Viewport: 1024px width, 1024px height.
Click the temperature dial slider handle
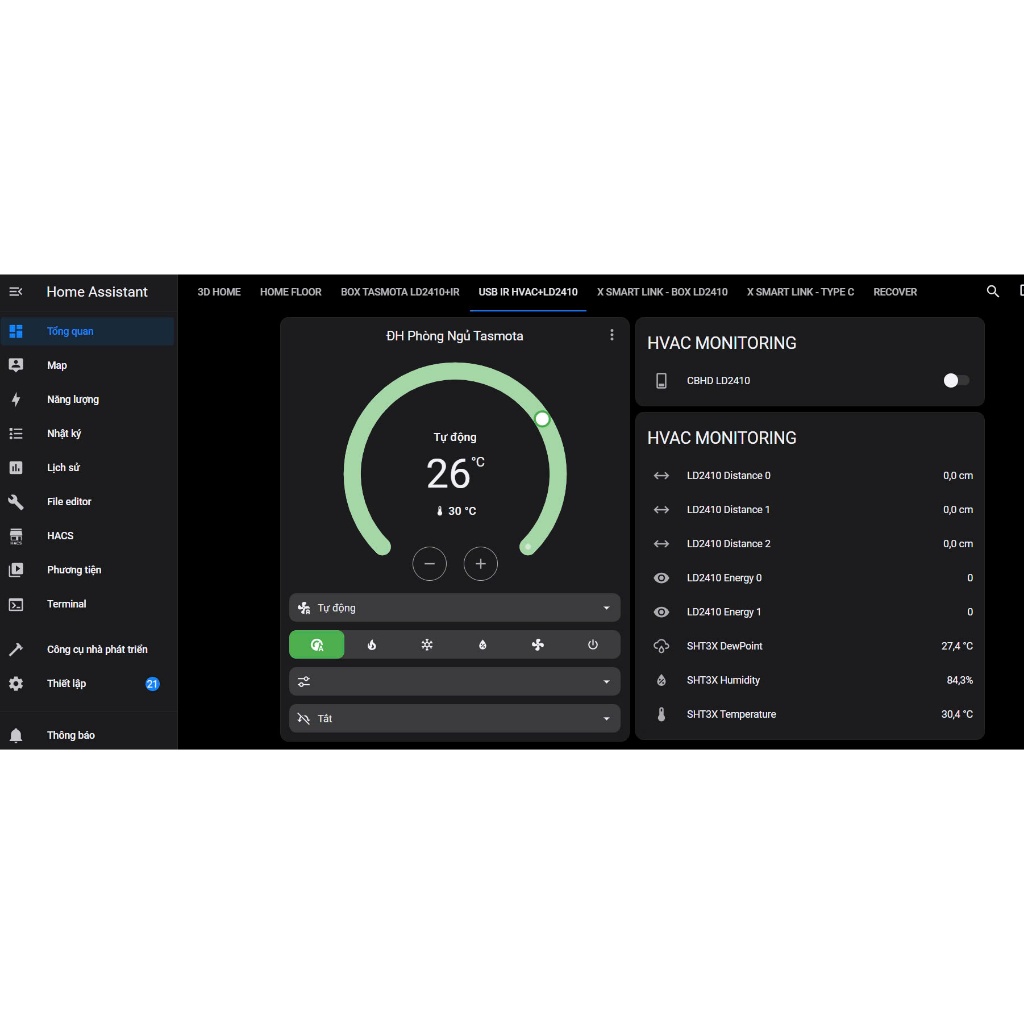(x=542, y=418)
